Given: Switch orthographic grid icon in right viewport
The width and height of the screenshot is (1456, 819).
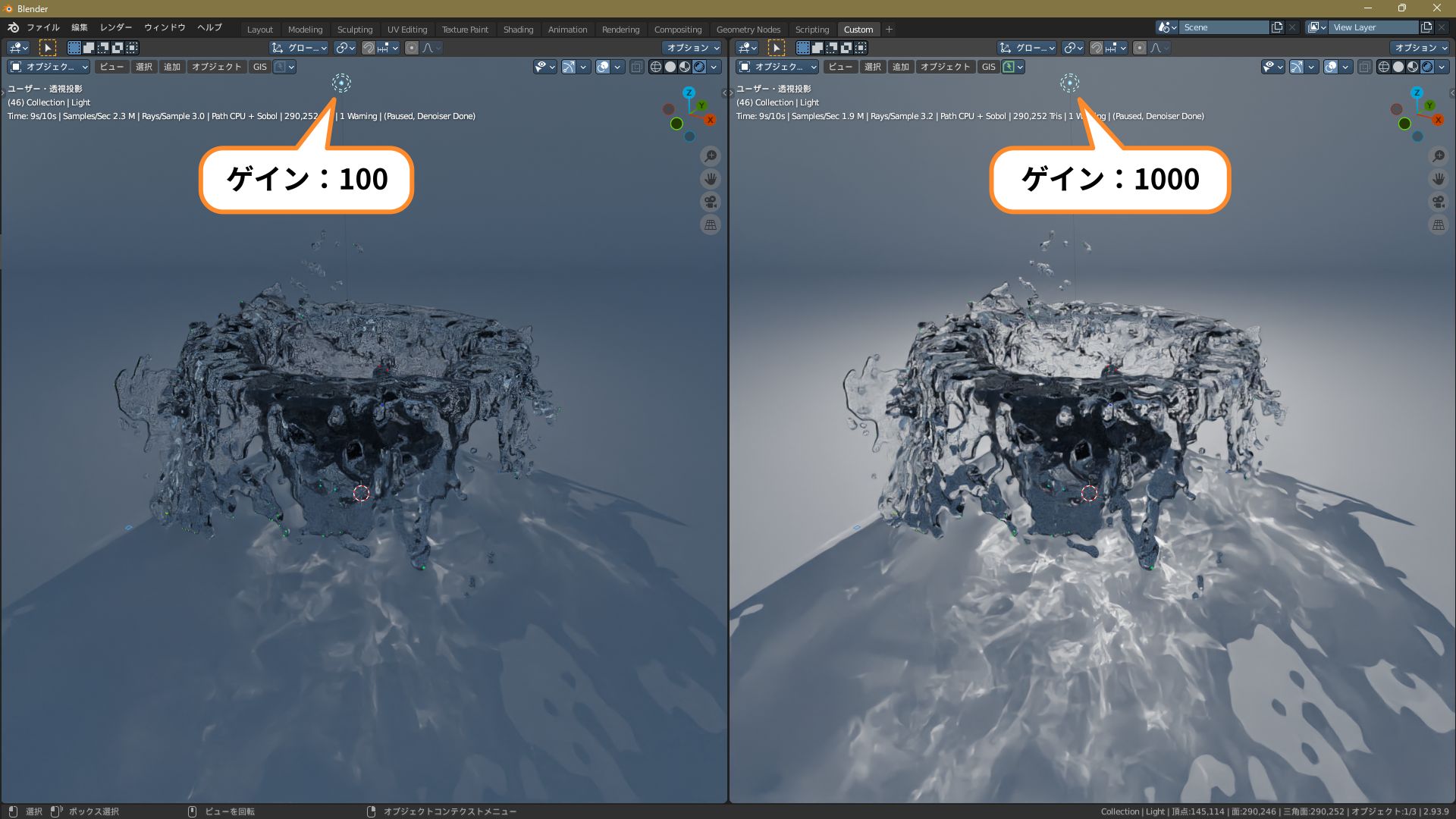Looking at the screenshot, I should (x=1438, y=224).
